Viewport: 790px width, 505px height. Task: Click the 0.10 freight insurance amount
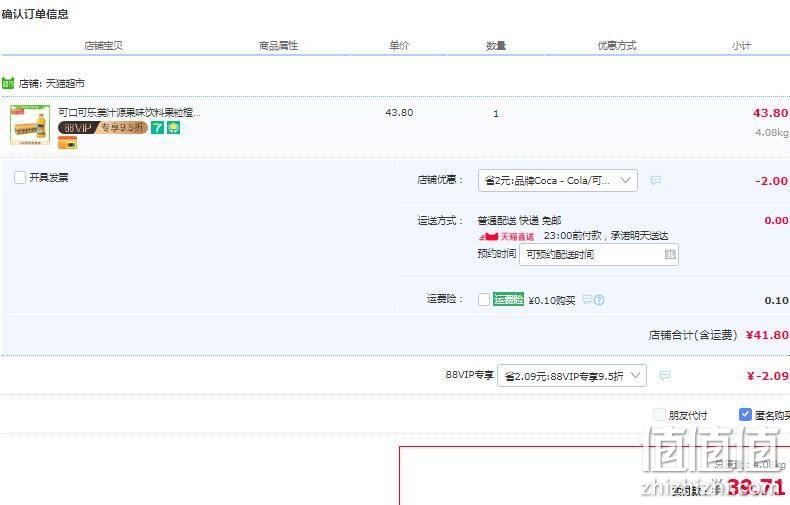(x=776, y=300)
